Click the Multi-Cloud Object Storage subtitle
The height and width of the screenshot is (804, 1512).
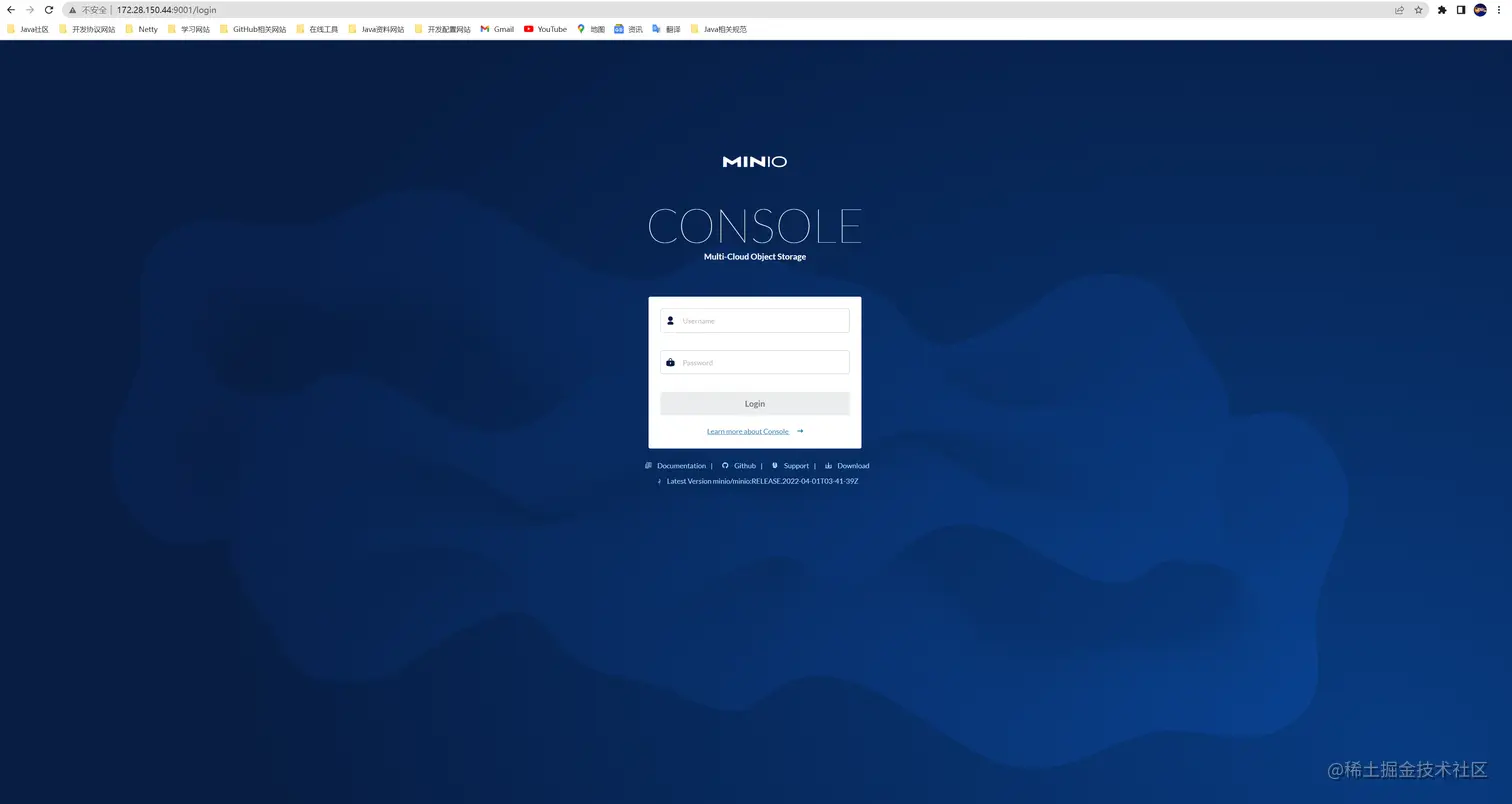pyautogui.click(x=755, y=257)
